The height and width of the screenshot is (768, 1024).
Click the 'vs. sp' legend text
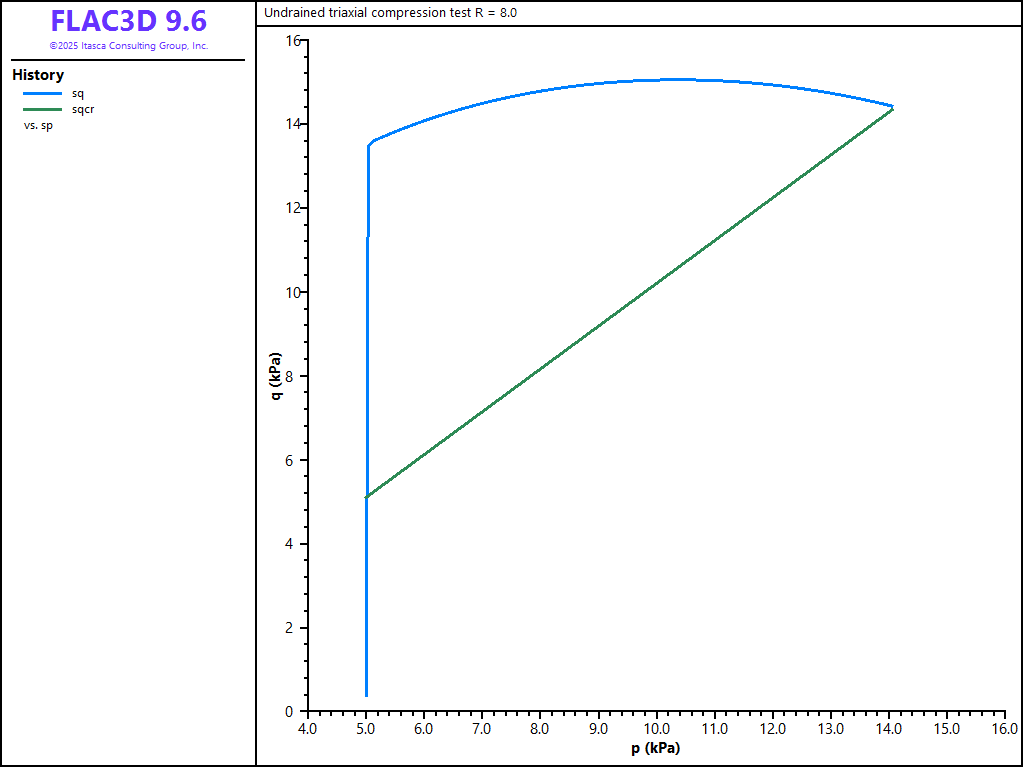pyautogui.click(x=38, y=125)
